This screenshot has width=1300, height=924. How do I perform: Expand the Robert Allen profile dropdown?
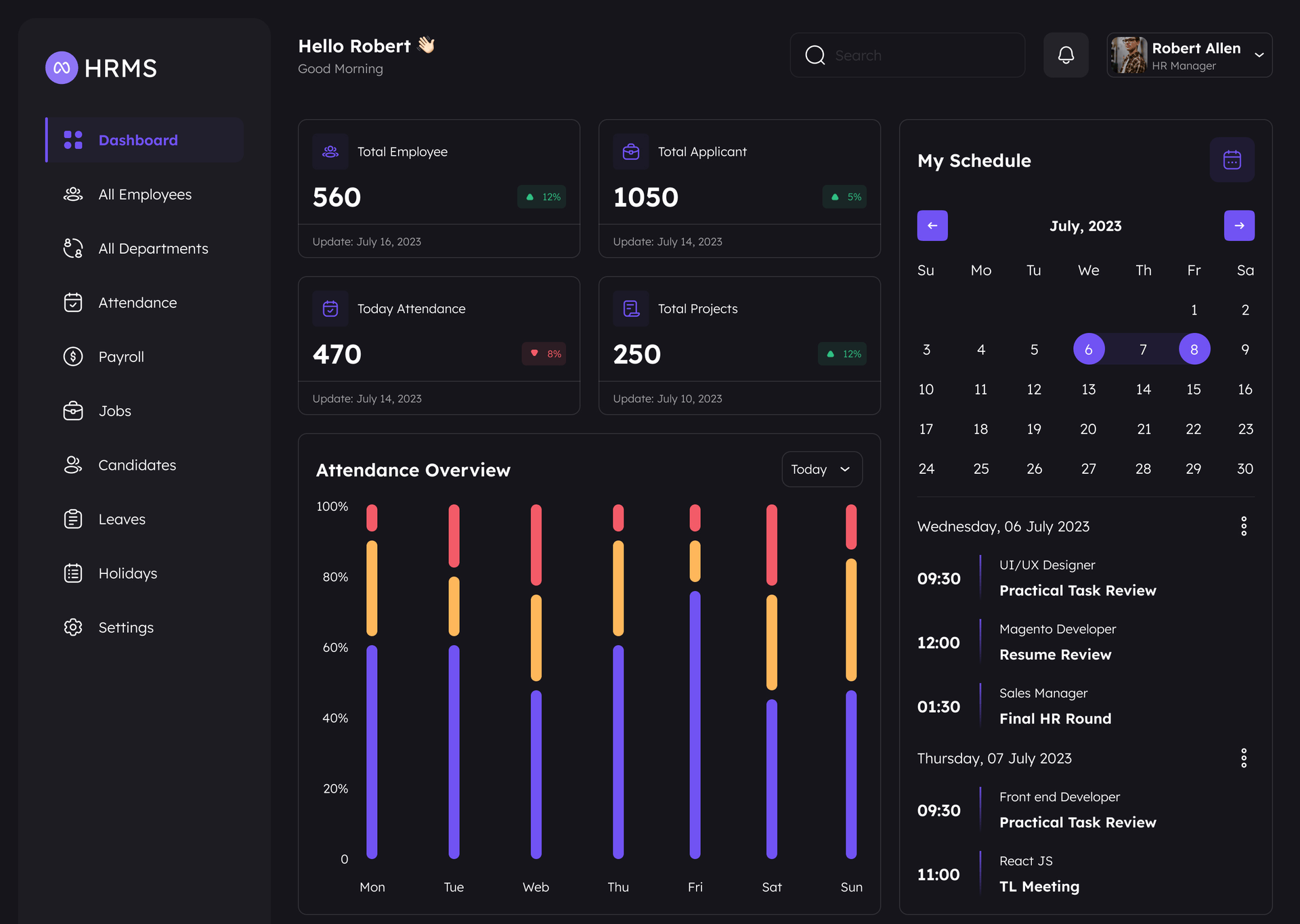coord(1259,55)
